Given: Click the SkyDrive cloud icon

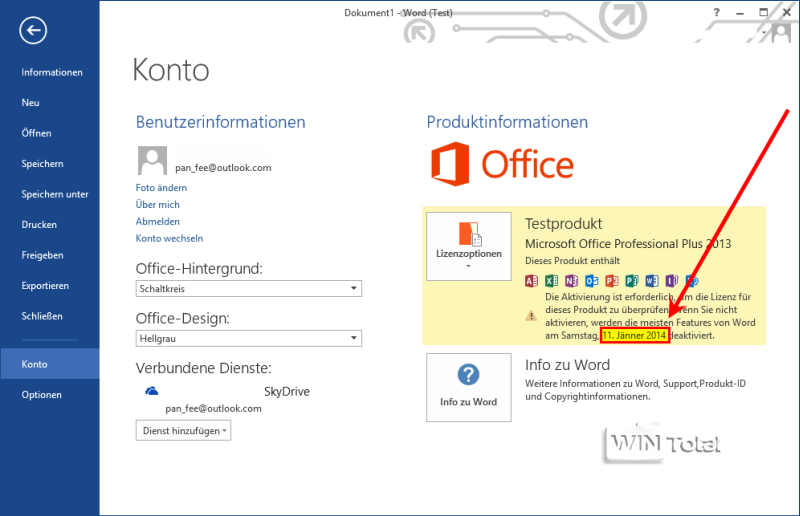Looking at the screenshot, I should [x=152, y=391].
